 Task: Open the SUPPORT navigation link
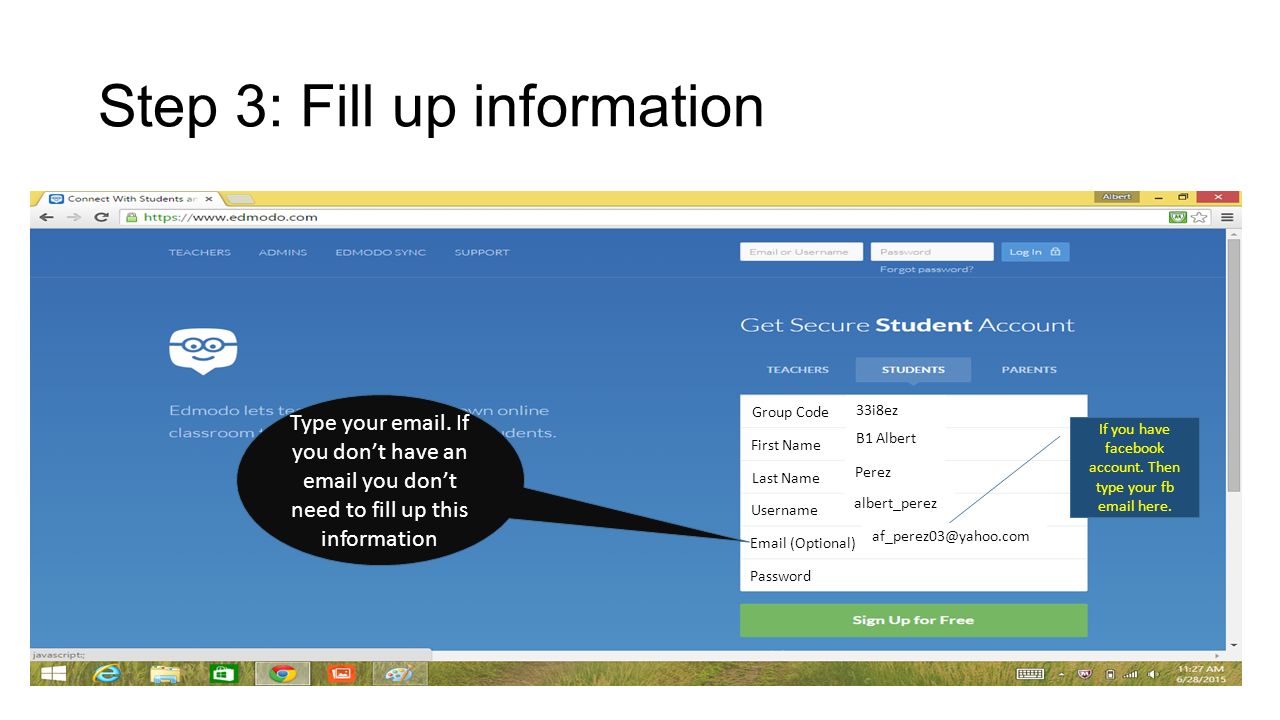click(x=482, y=252)
